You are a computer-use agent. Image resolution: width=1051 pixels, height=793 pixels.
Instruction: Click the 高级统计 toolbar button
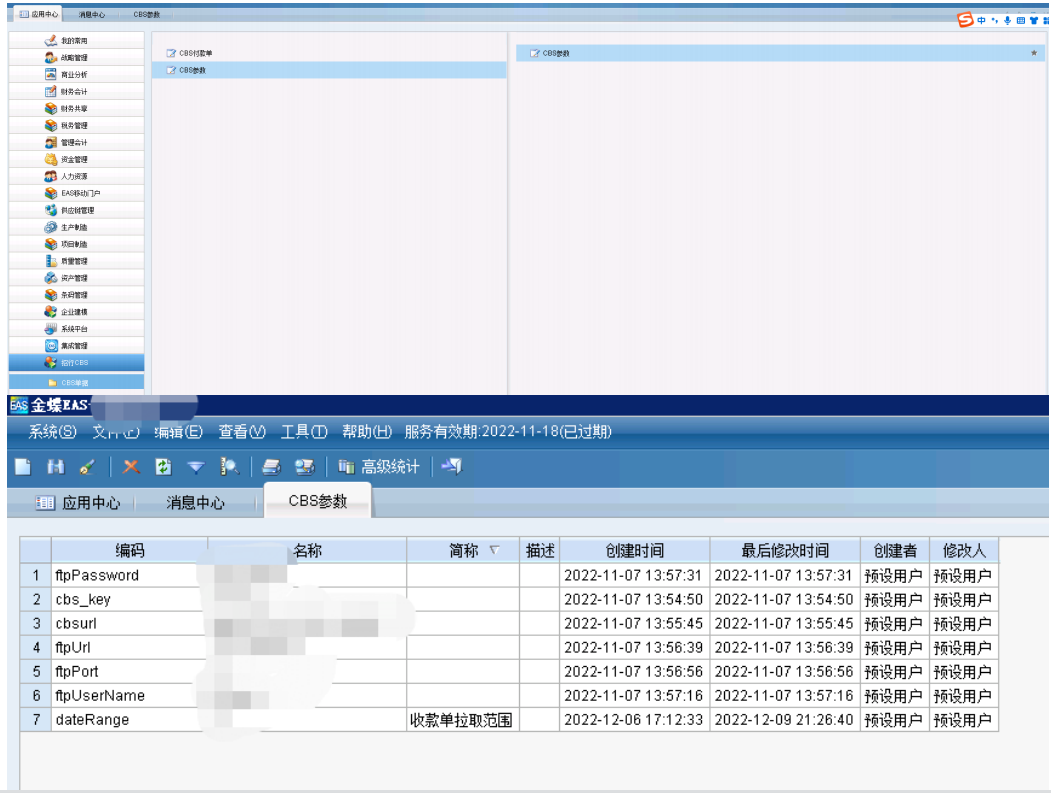tap(379, 467)
